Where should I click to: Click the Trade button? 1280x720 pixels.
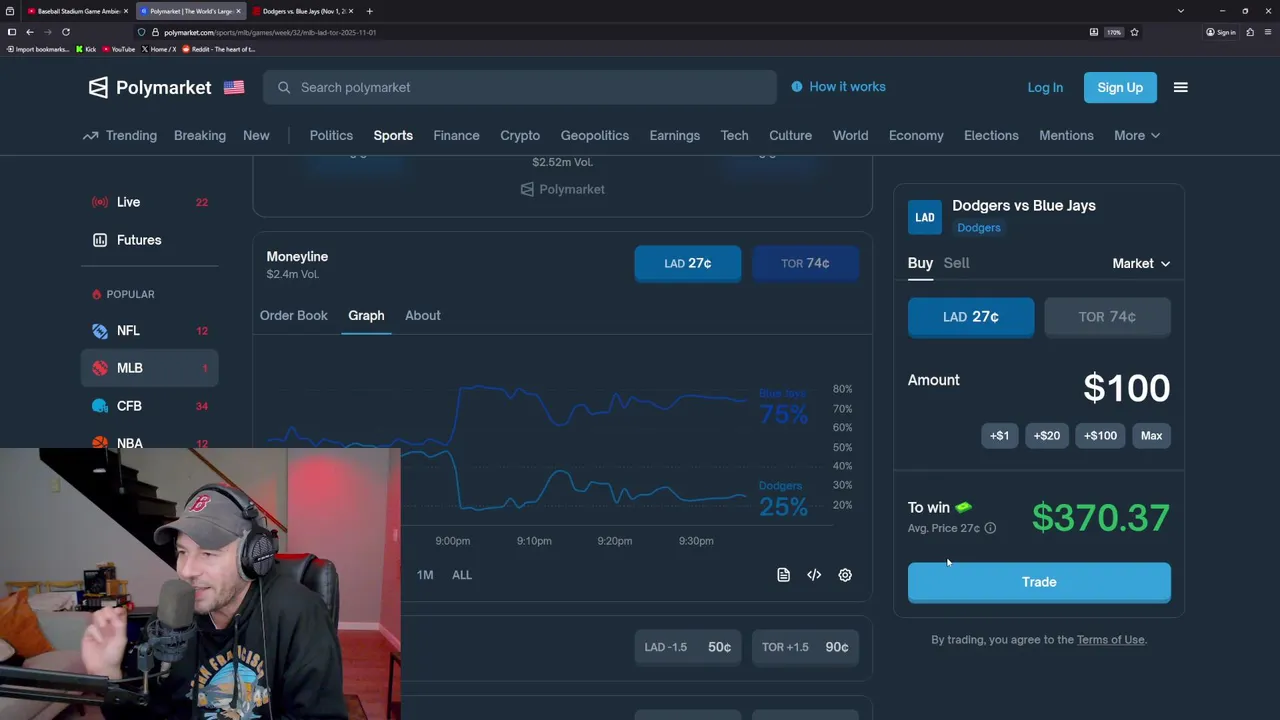point(1039,582)
